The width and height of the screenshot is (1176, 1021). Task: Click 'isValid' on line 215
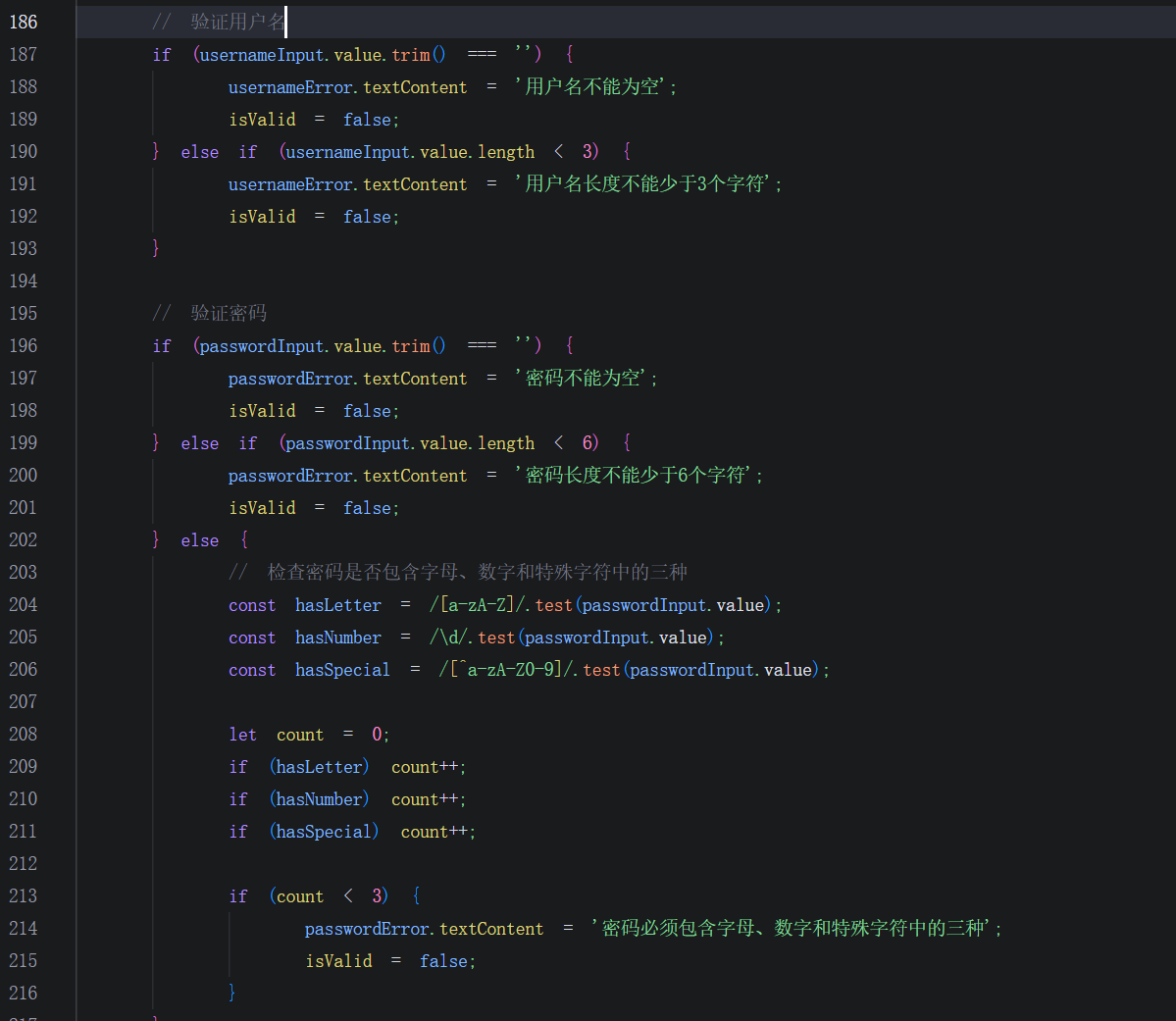point(338,961)
